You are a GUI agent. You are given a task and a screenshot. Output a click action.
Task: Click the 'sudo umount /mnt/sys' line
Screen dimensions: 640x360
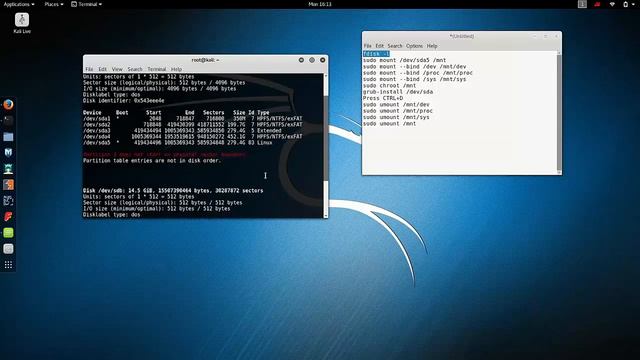point(396,117)
